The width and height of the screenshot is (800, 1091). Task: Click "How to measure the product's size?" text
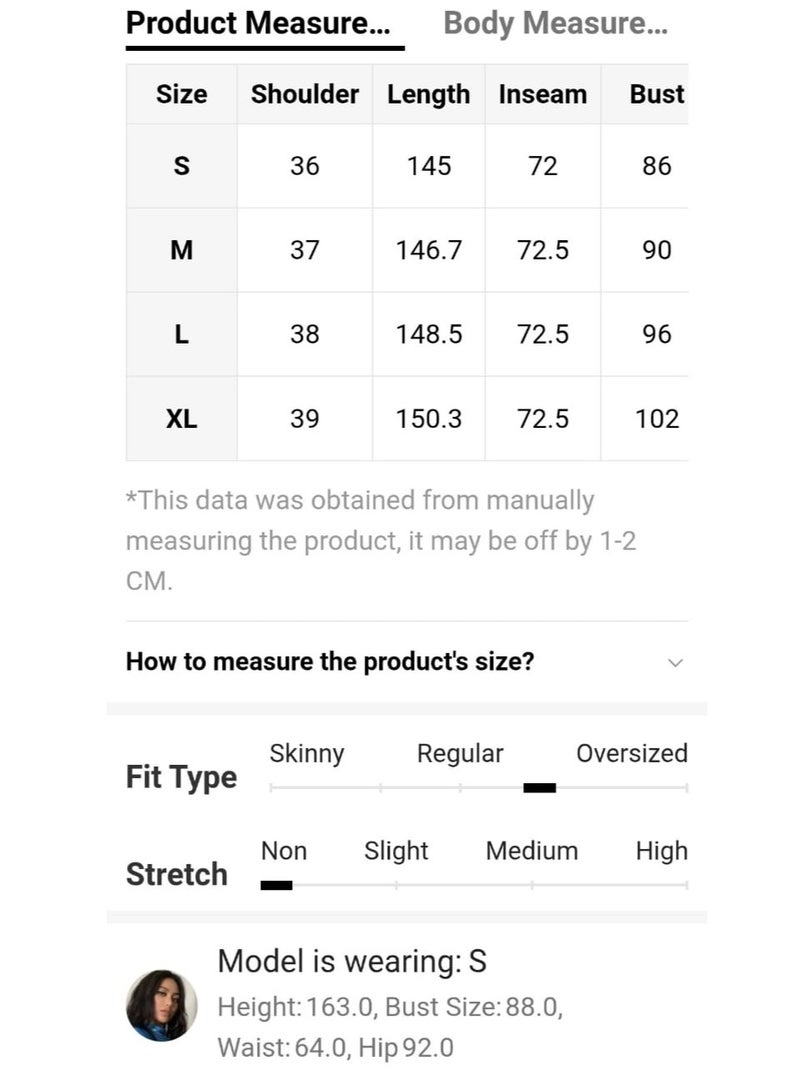(x=330, y=662)
